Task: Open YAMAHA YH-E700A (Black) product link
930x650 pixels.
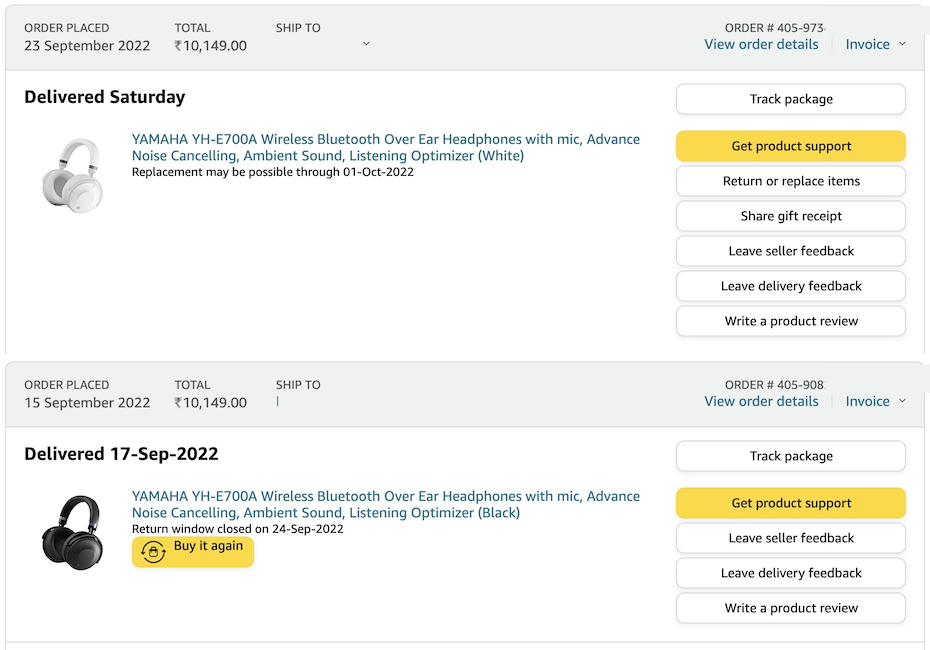Action: click(x=385, y=504)
